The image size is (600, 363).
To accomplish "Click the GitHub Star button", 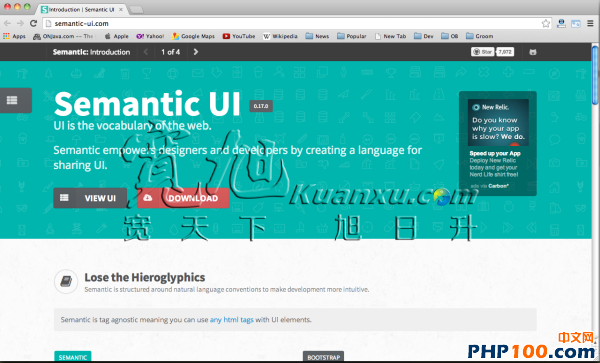I will [482, 52].
